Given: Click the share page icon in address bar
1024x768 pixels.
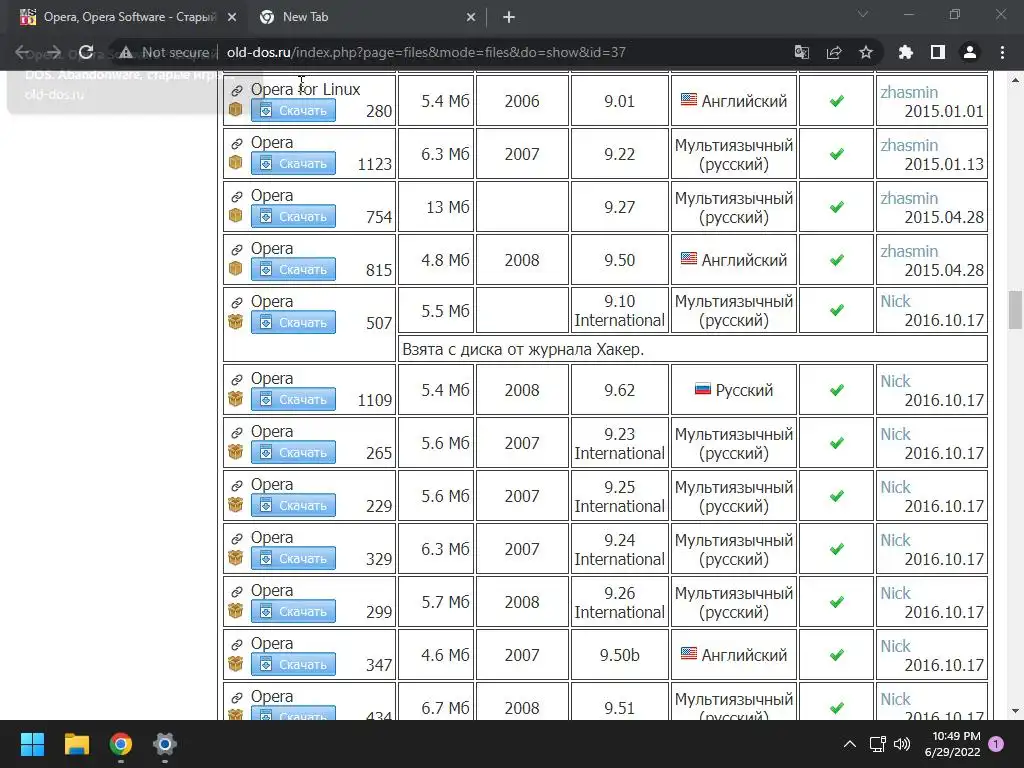Looking at the screenshot, I should (x=834, y=52).
